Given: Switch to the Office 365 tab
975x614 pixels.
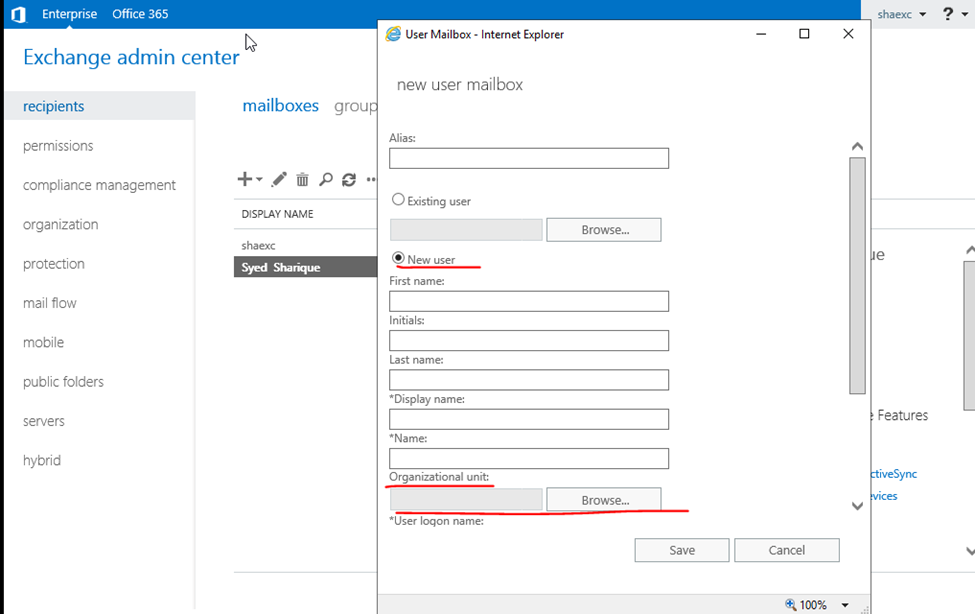Looking at the screenshot, I should [140, 14].
